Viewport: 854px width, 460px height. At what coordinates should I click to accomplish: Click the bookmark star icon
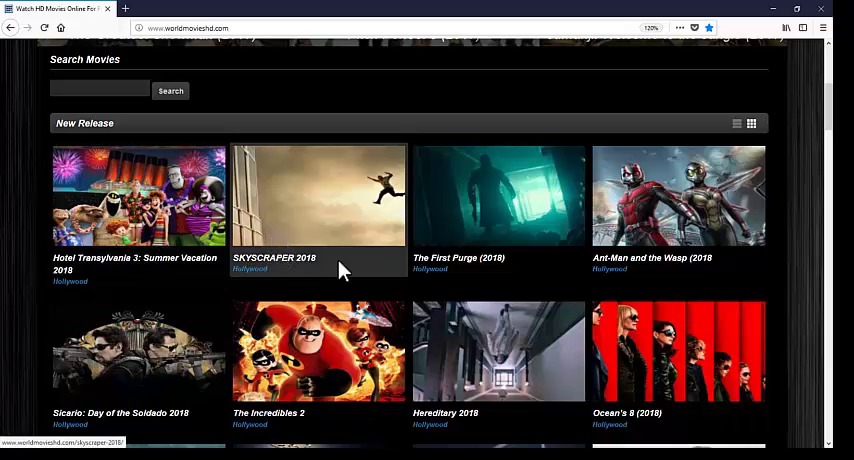pyautogui.click(x=709, y=28)
